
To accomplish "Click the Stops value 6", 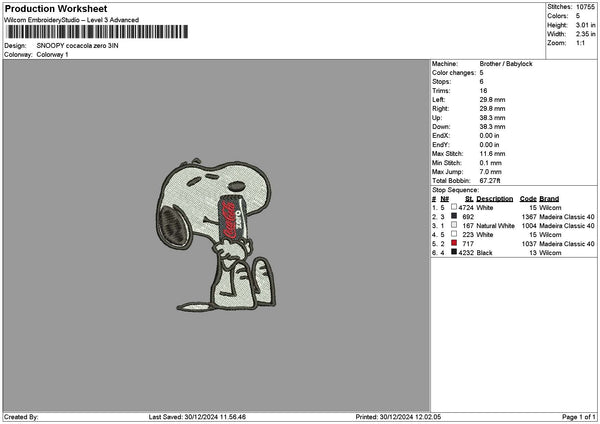I will pyautogui.click(x=481, y=82).
